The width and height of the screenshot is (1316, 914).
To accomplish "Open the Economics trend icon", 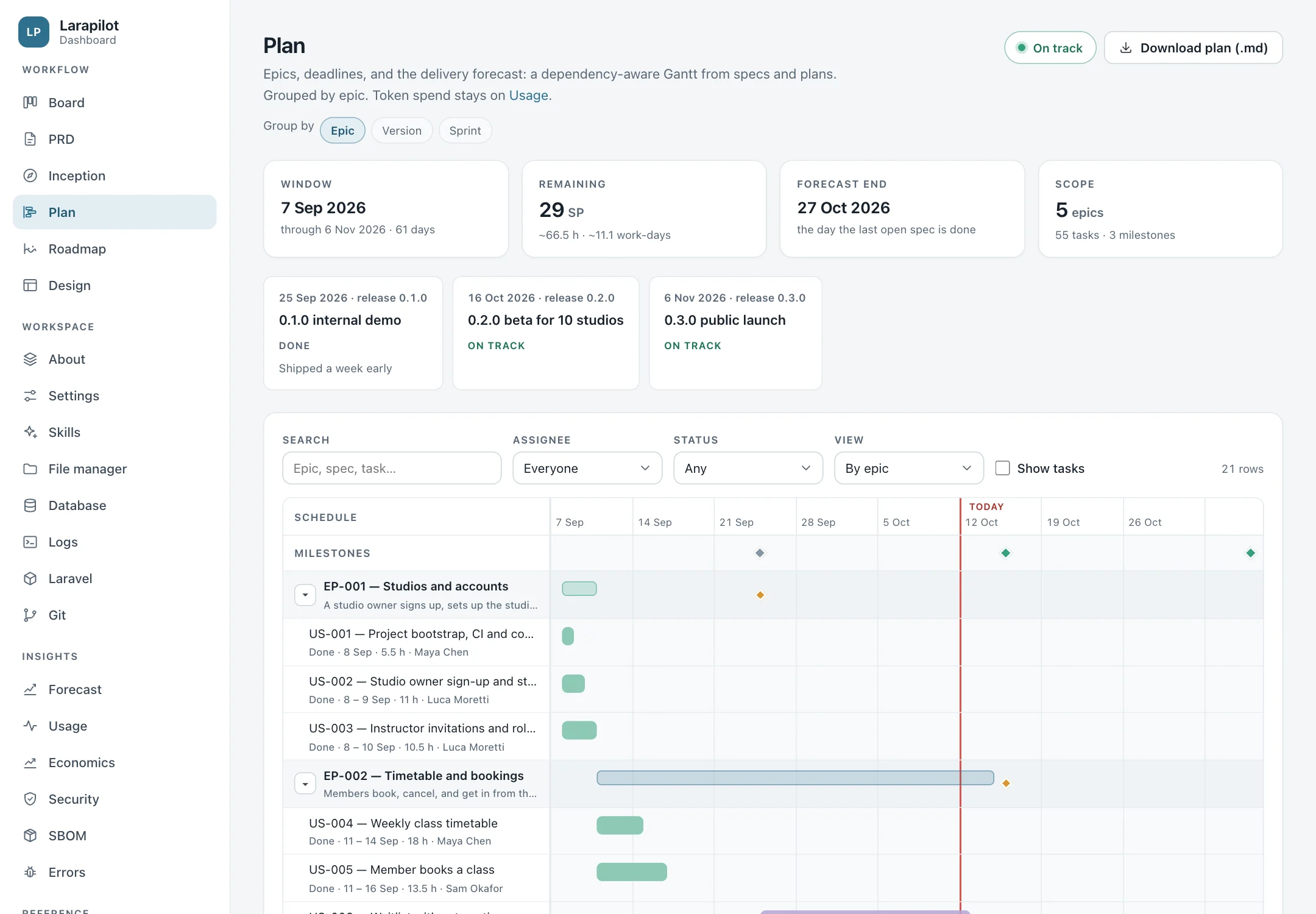I will coord(30,762).
